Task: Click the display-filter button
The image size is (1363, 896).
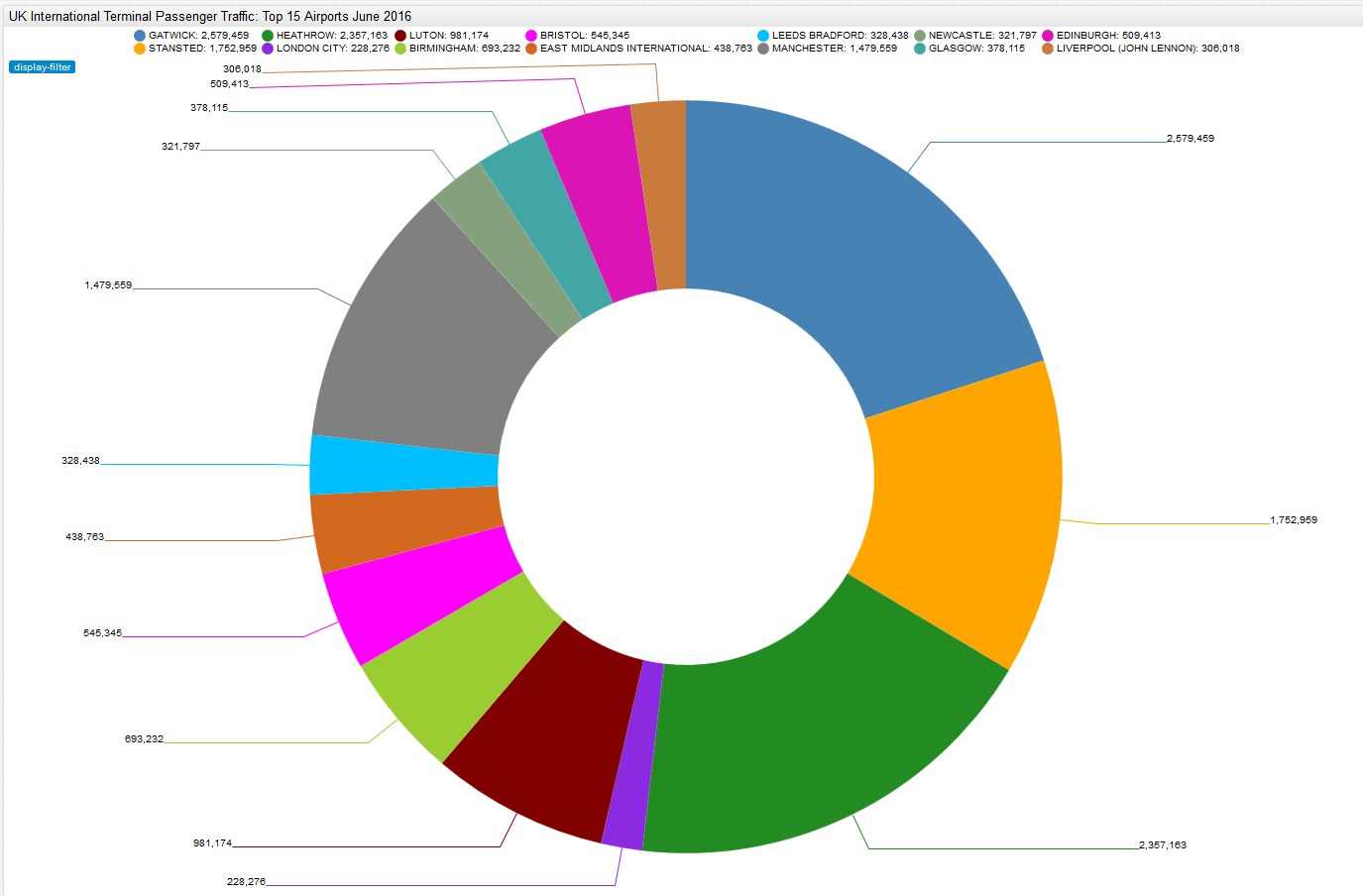Action: pyautogui.click(x=42, y=67)
